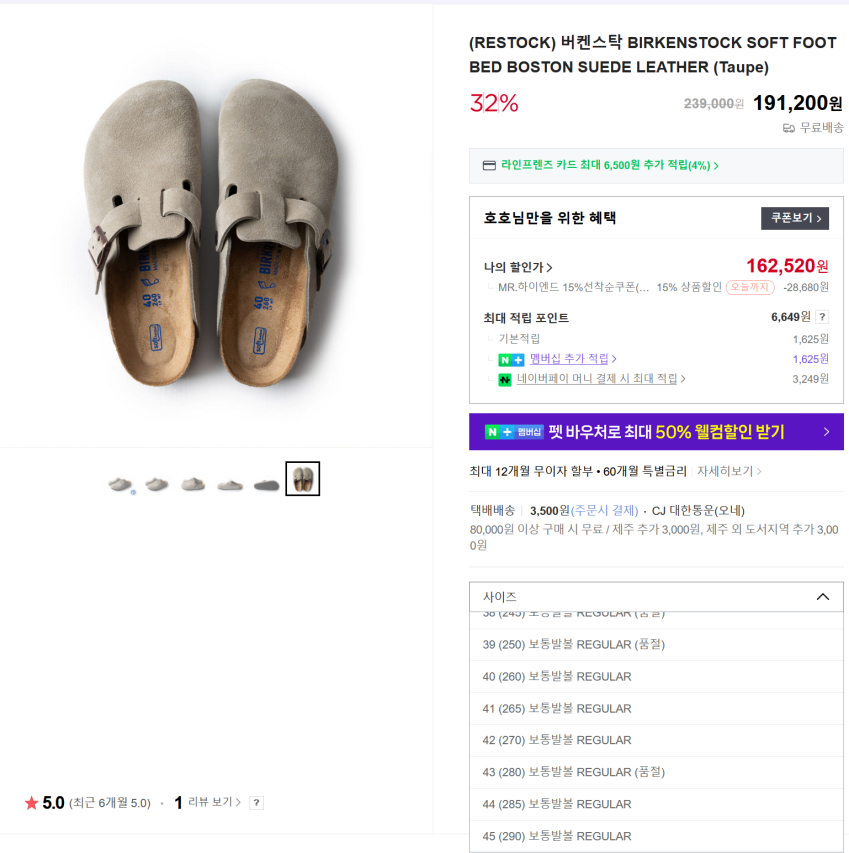The width and height of the screenshot is (849, 853).
Task: Click the question mark beside 최대 적립 포인트
Action: click(x=823, y=317)
